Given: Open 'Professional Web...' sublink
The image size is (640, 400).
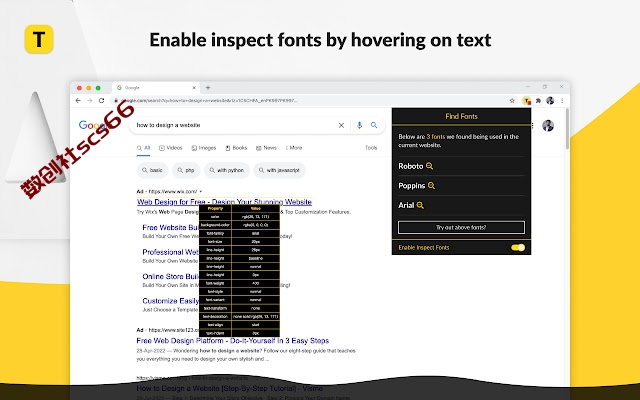Looking at the screenshot, I should point(171,252).
